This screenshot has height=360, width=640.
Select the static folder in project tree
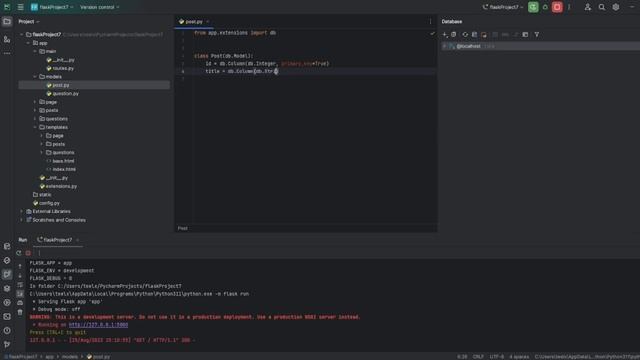pos(42,195)
